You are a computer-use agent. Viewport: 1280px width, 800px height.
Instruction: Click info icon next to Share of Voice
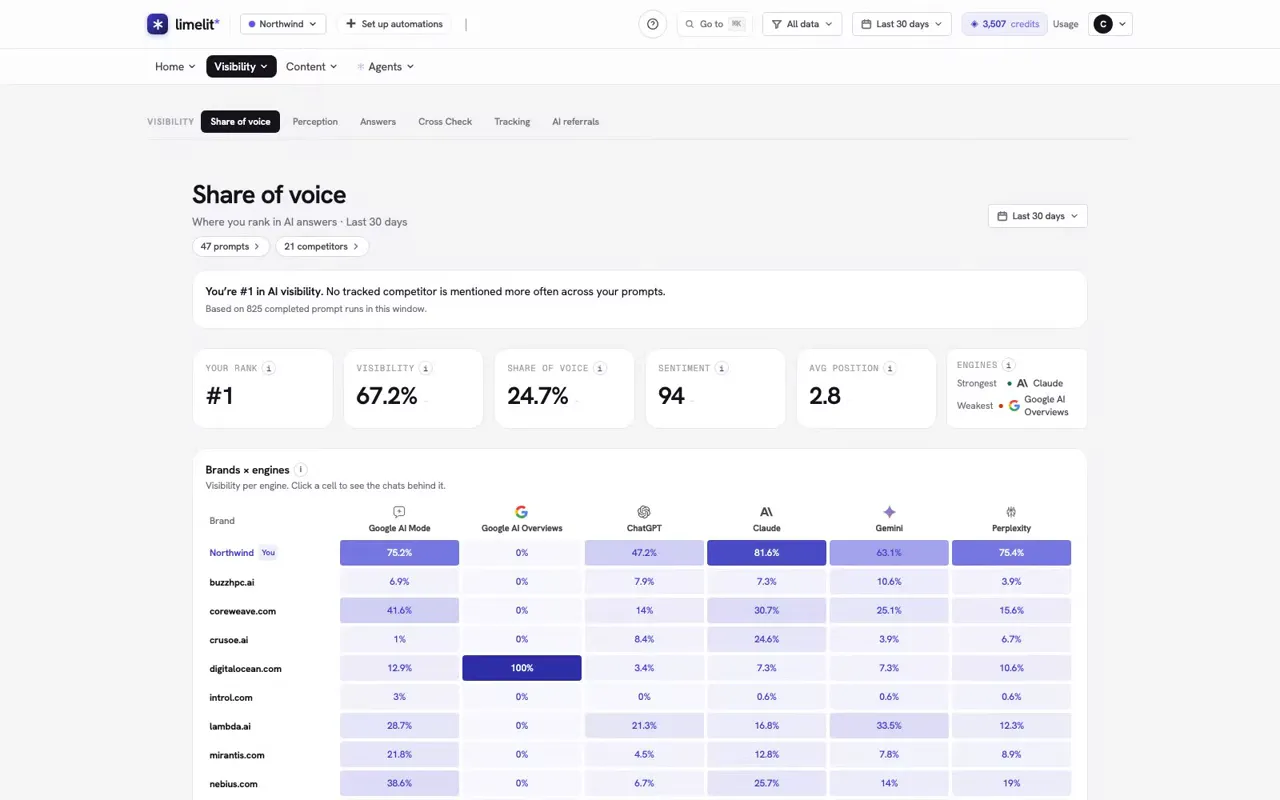pos(600,368)
